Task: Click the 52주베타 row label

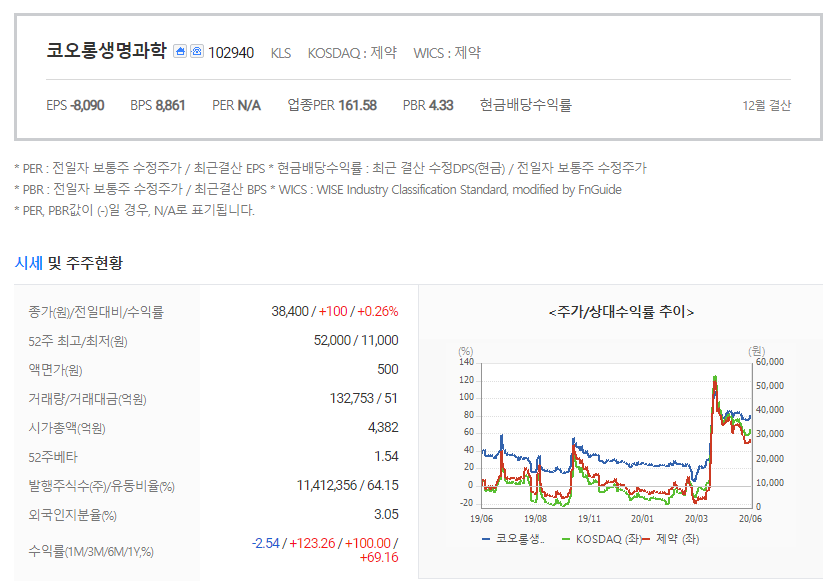Action: pos(53,457)
